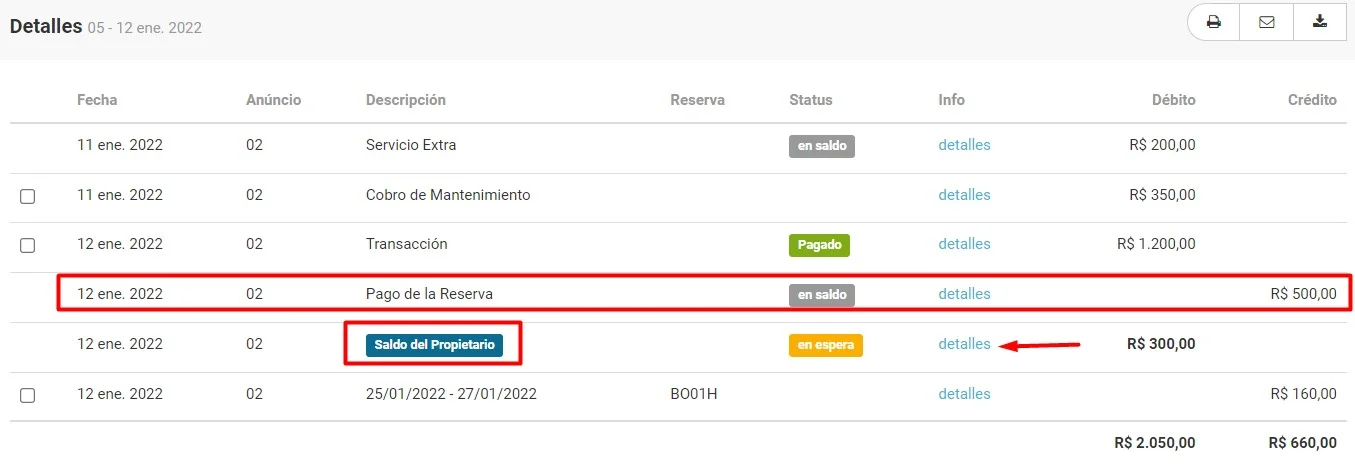Click the R$ 300,00 debit amount
Viewport: 1355px width, 466px height.
(x=1161, y=344)
